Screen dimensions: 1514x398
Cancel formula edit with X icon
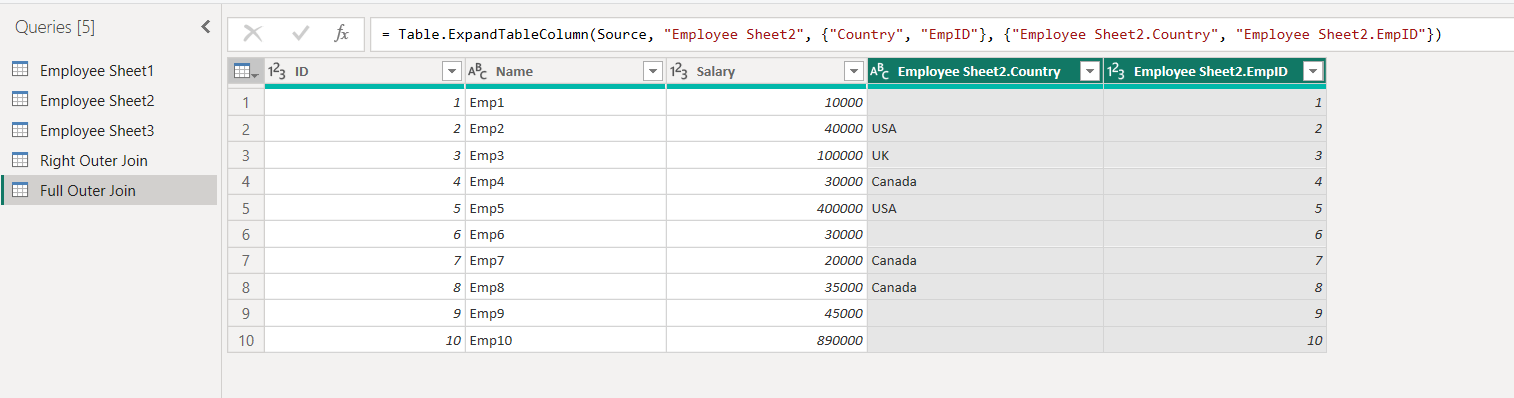click(x=253, y=34)
